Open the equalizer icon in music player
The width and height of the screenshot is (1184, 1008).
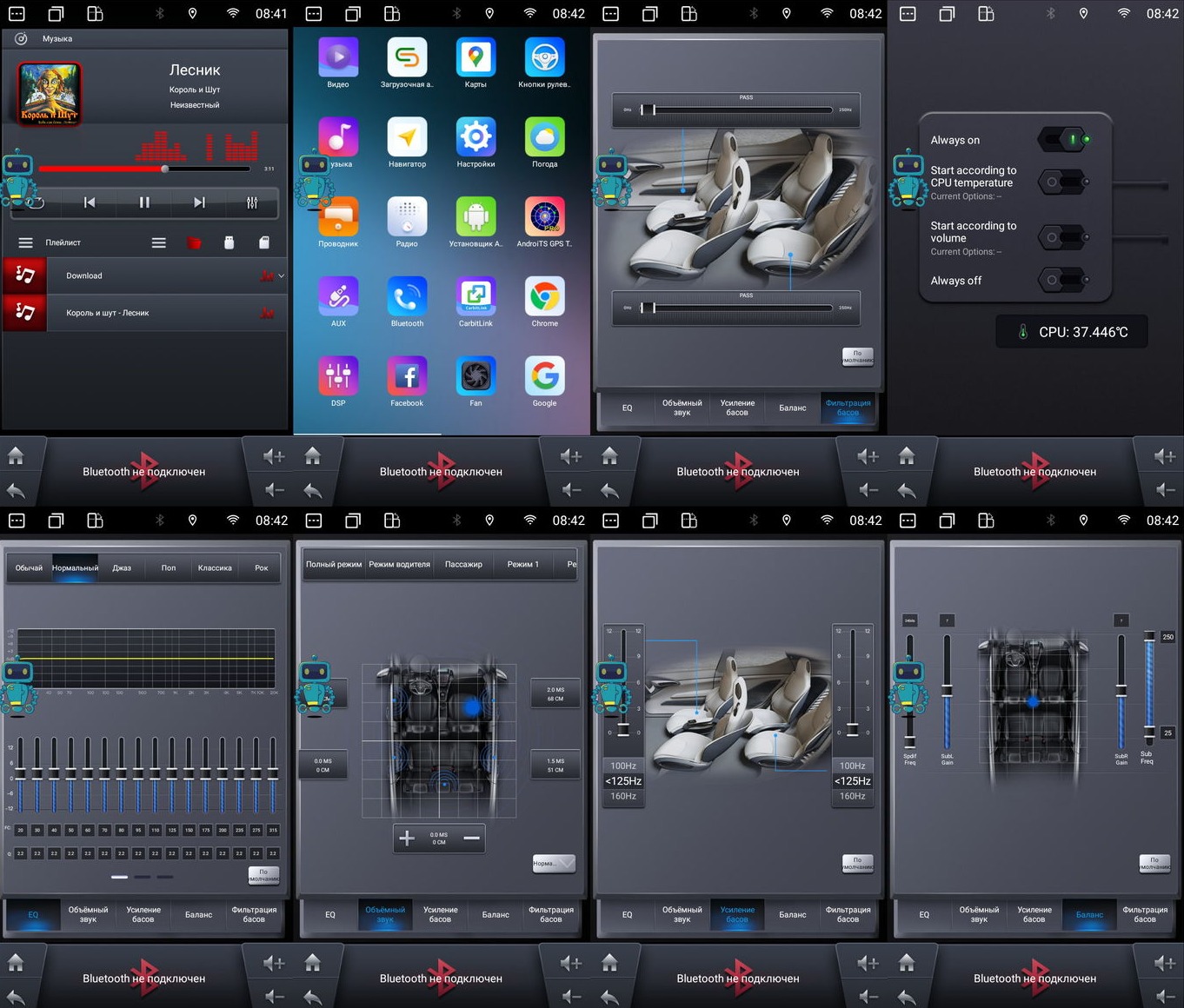(252, 202)
